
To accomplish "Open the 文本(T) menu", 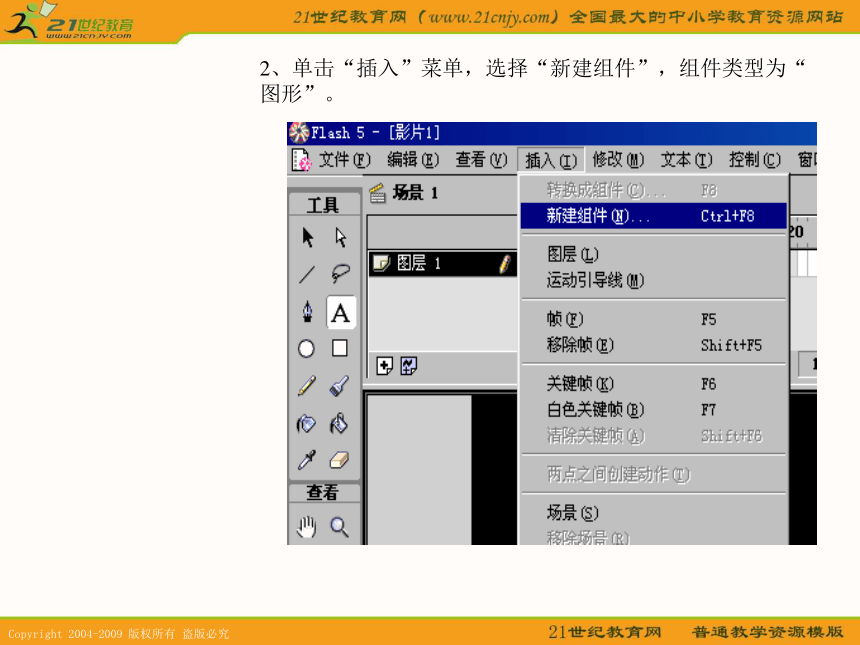I will pyautogui.click(x=687, y=160).
